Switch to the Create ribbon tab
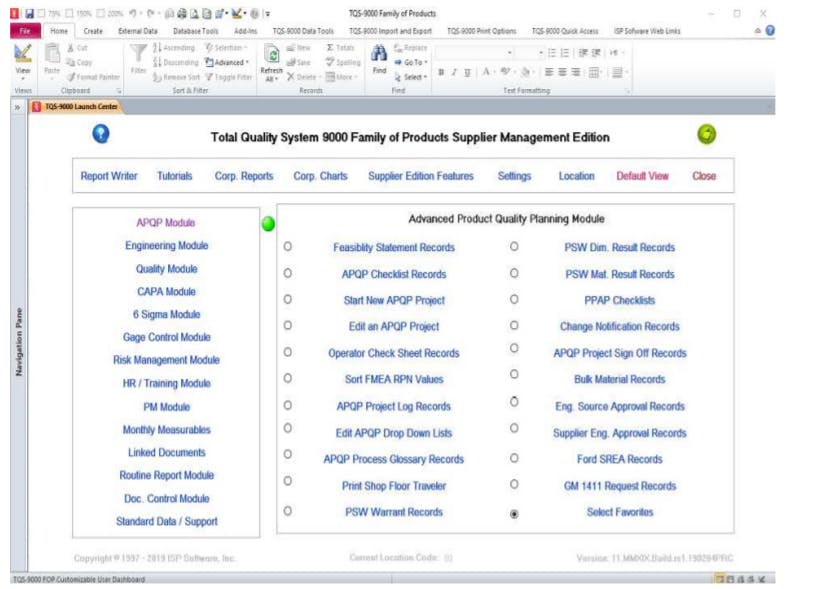 click(93, 31)
